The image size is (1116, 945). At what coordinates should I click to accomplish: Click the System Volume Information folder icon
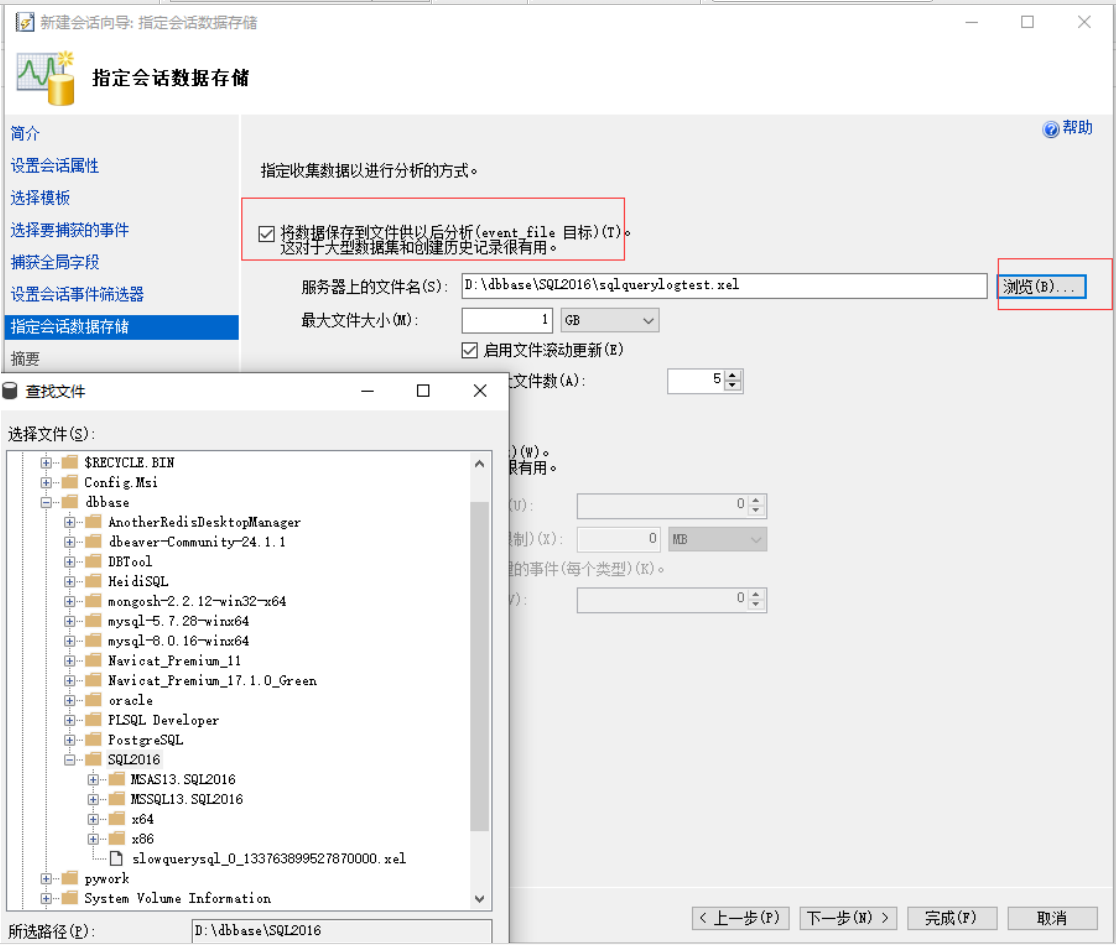pyautogui.click(x=70, y=898)
